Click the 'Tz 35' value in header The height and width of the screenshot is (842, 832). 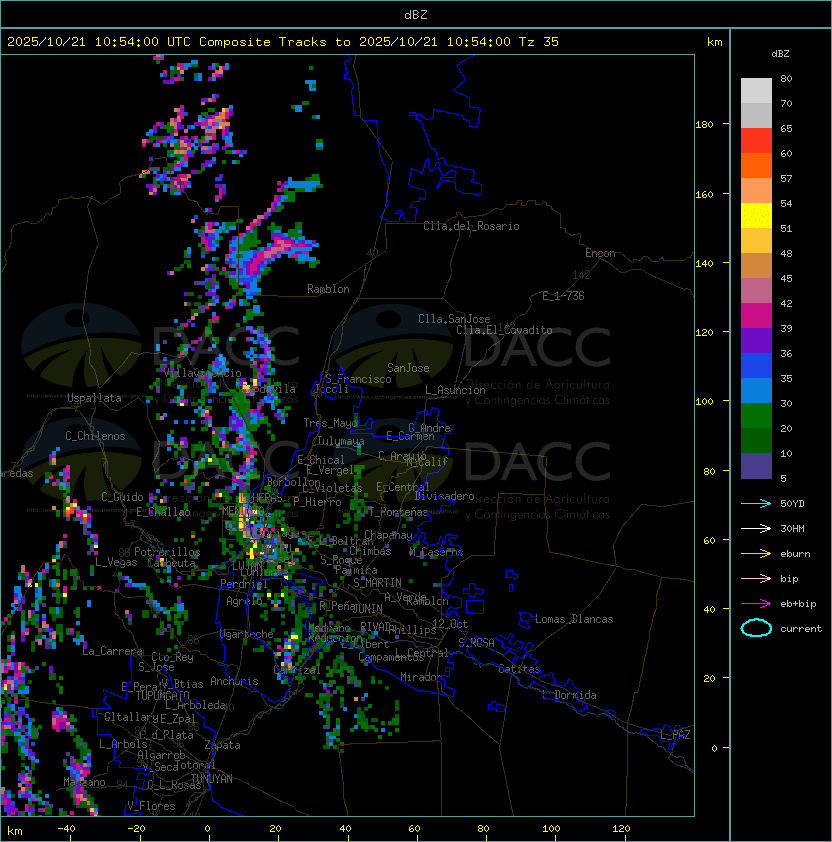[x=539, y=42]
